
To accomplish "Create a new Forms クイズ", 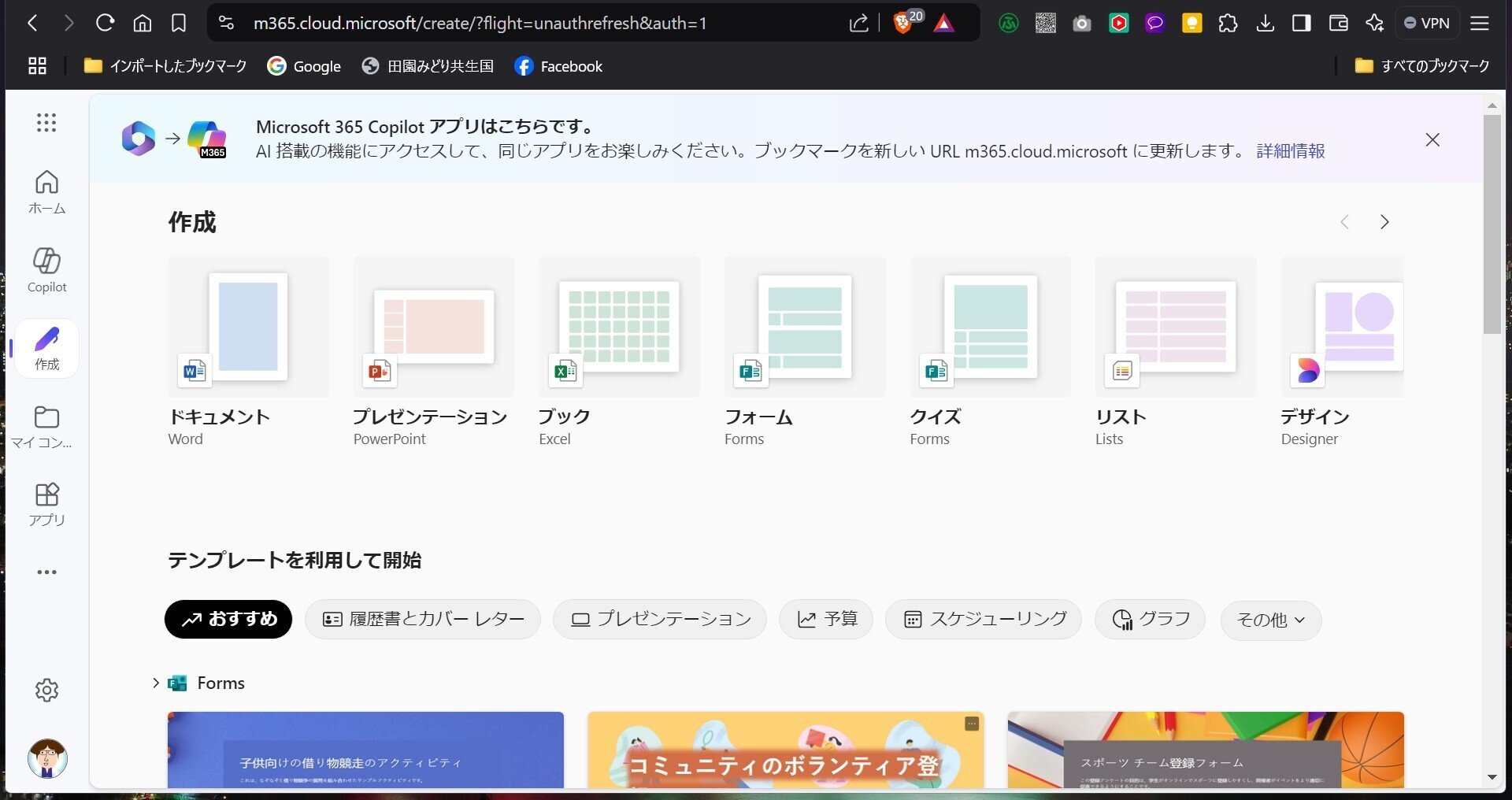I will point(990,351).
